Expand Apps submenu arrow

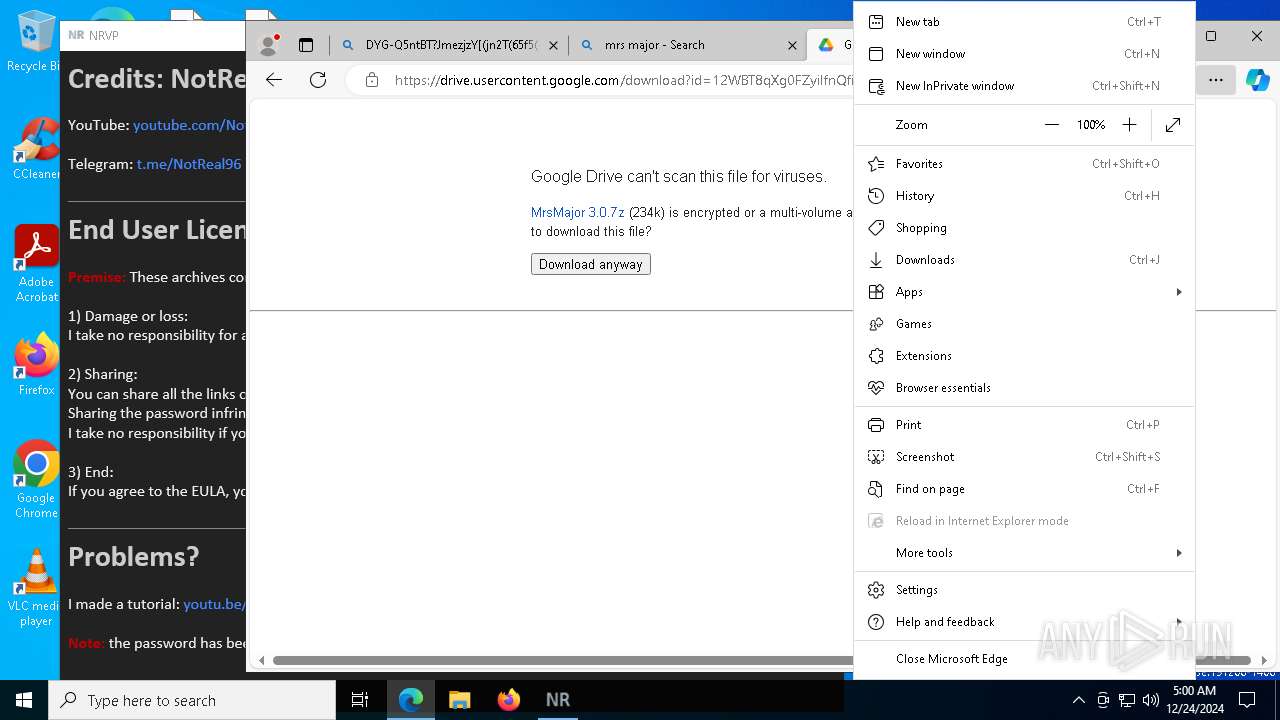click(x=1178, y=292)
